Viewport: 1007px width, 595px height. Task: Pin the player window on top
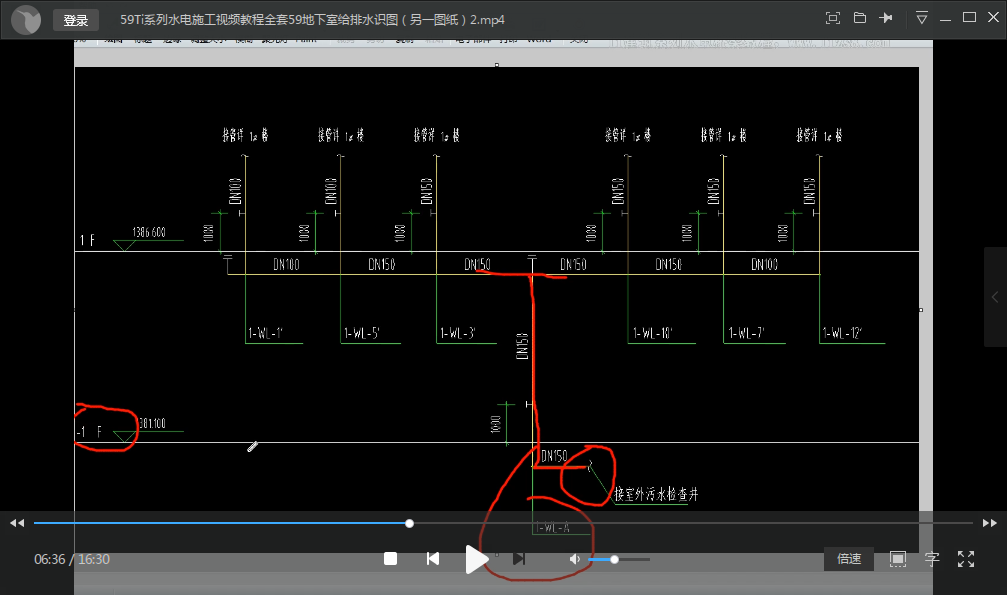[x=886, y=18]
